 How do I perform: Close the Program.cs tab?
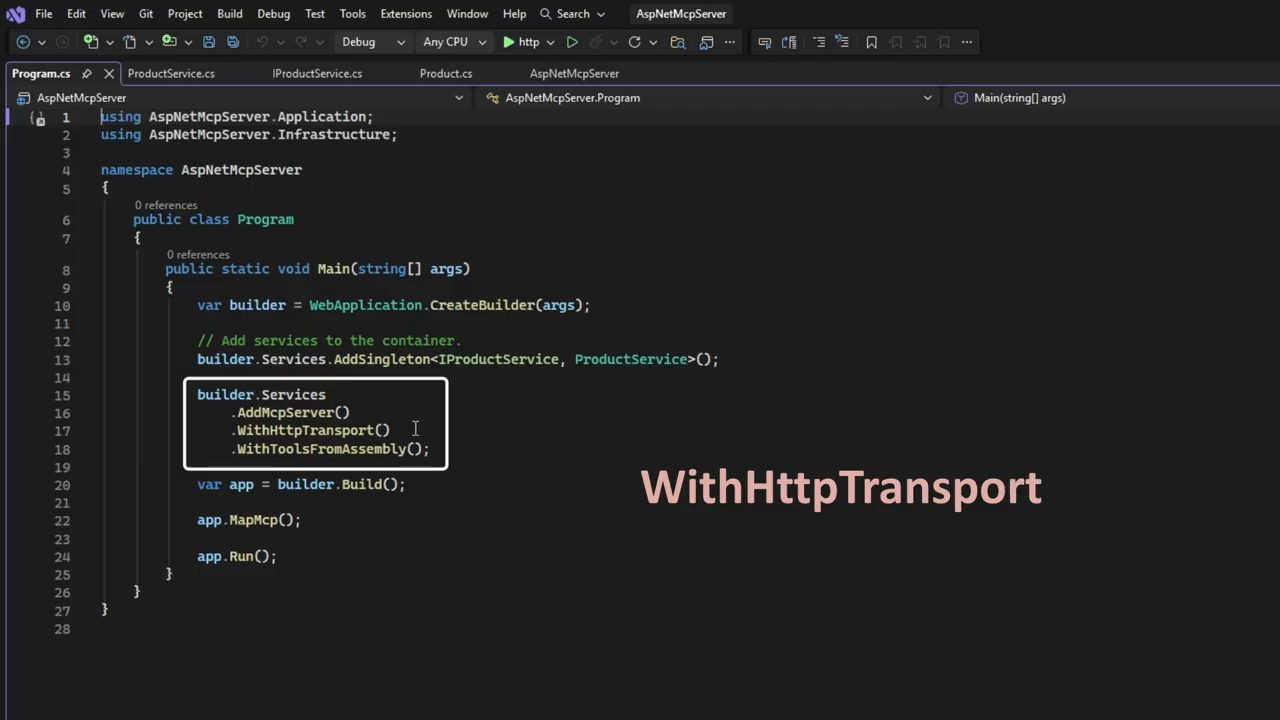tap(109, 74)
